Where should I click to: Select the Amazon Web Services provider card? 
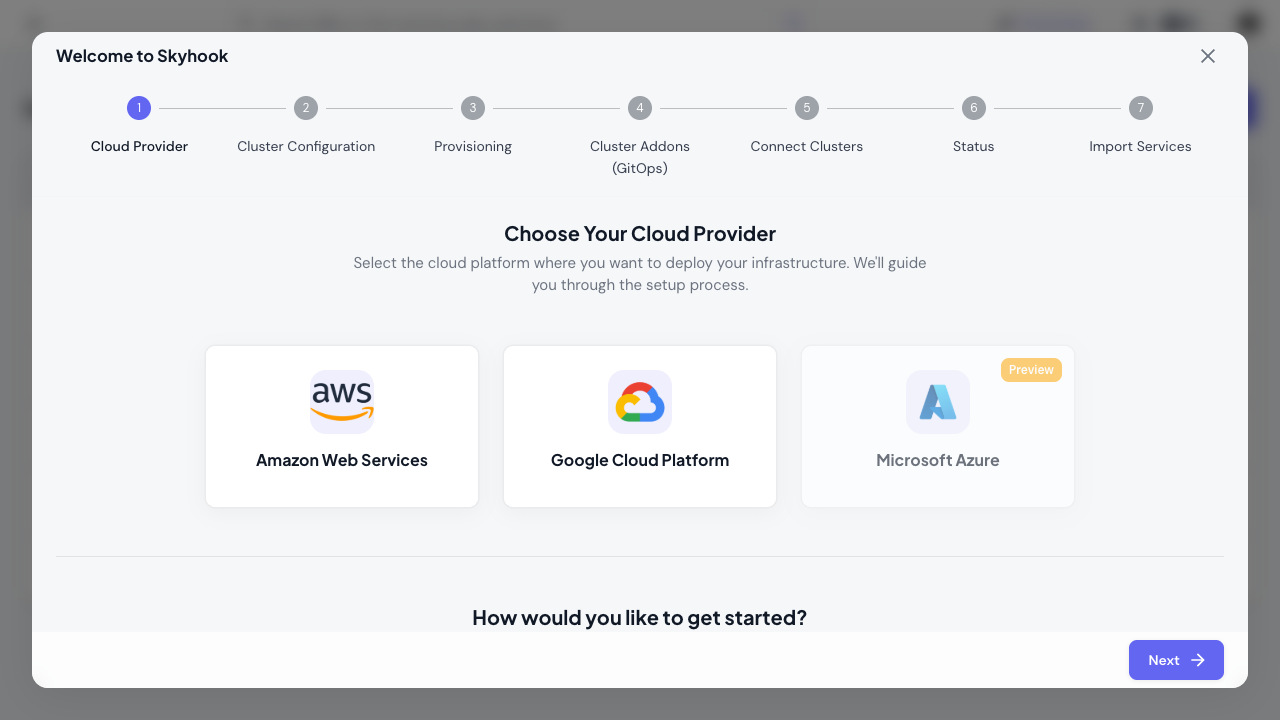click(x=342, y=426)
